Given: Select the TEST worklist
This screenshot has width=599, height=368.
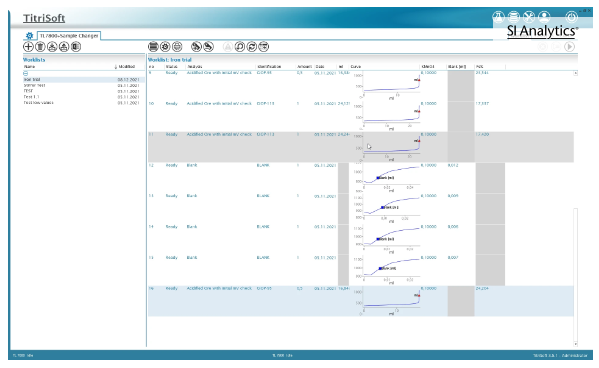Looking at the screenshot, I should [84, 91].
